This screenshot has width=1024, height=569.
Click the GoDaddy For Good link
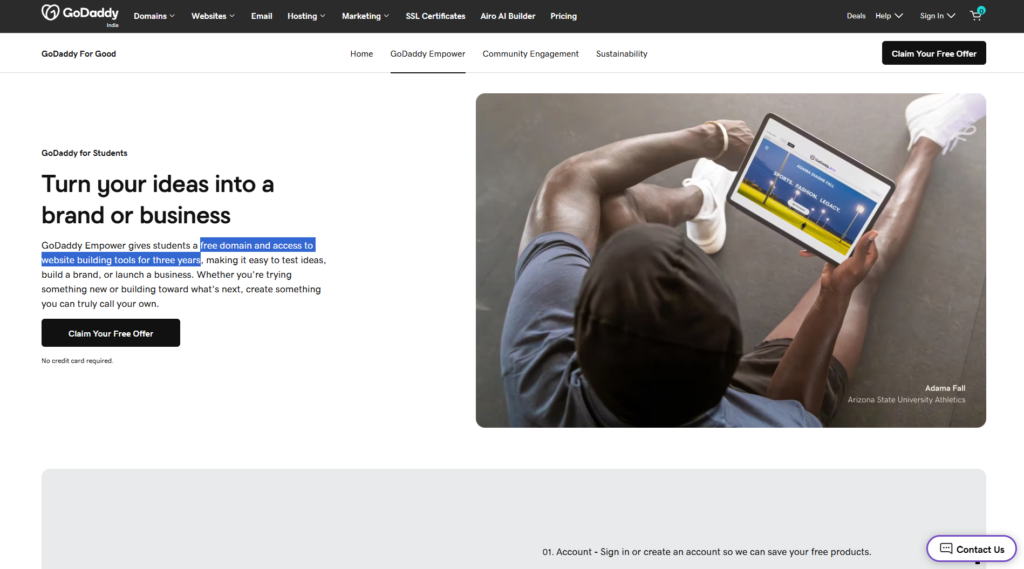click(x=78, y=54)
